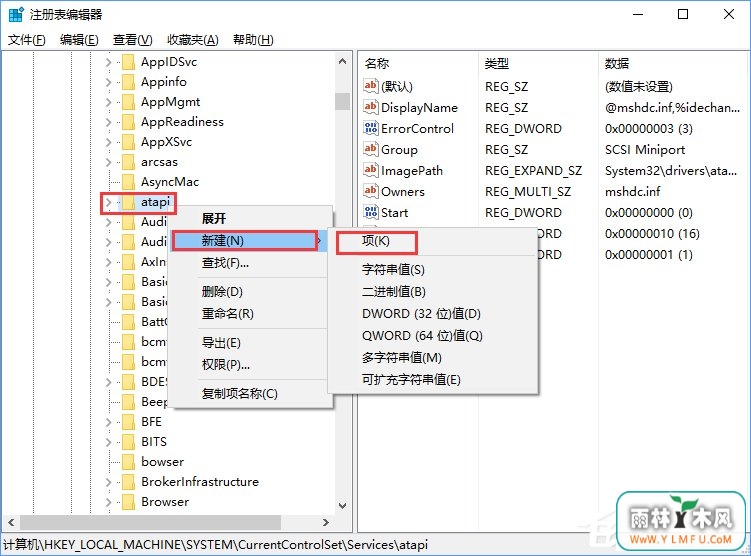Click the data cell 0x00000003 (3)
The image size is (751, 556).
click(649, 128)
